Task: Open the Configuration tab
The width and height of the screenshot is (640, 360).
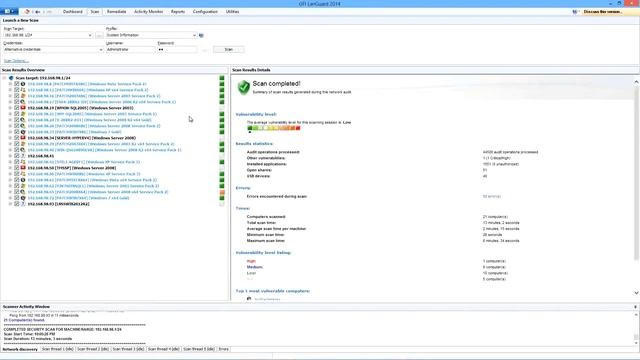Action: 205,12
